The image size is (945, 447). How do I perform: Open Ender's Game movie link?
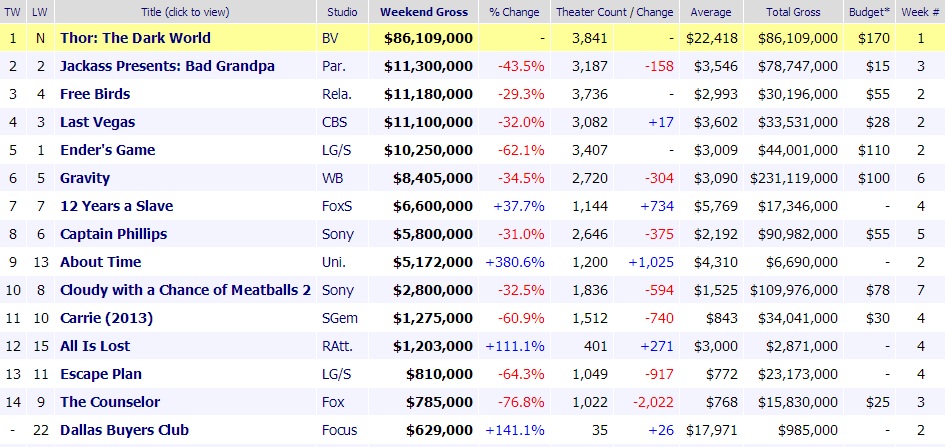(109, 150)
